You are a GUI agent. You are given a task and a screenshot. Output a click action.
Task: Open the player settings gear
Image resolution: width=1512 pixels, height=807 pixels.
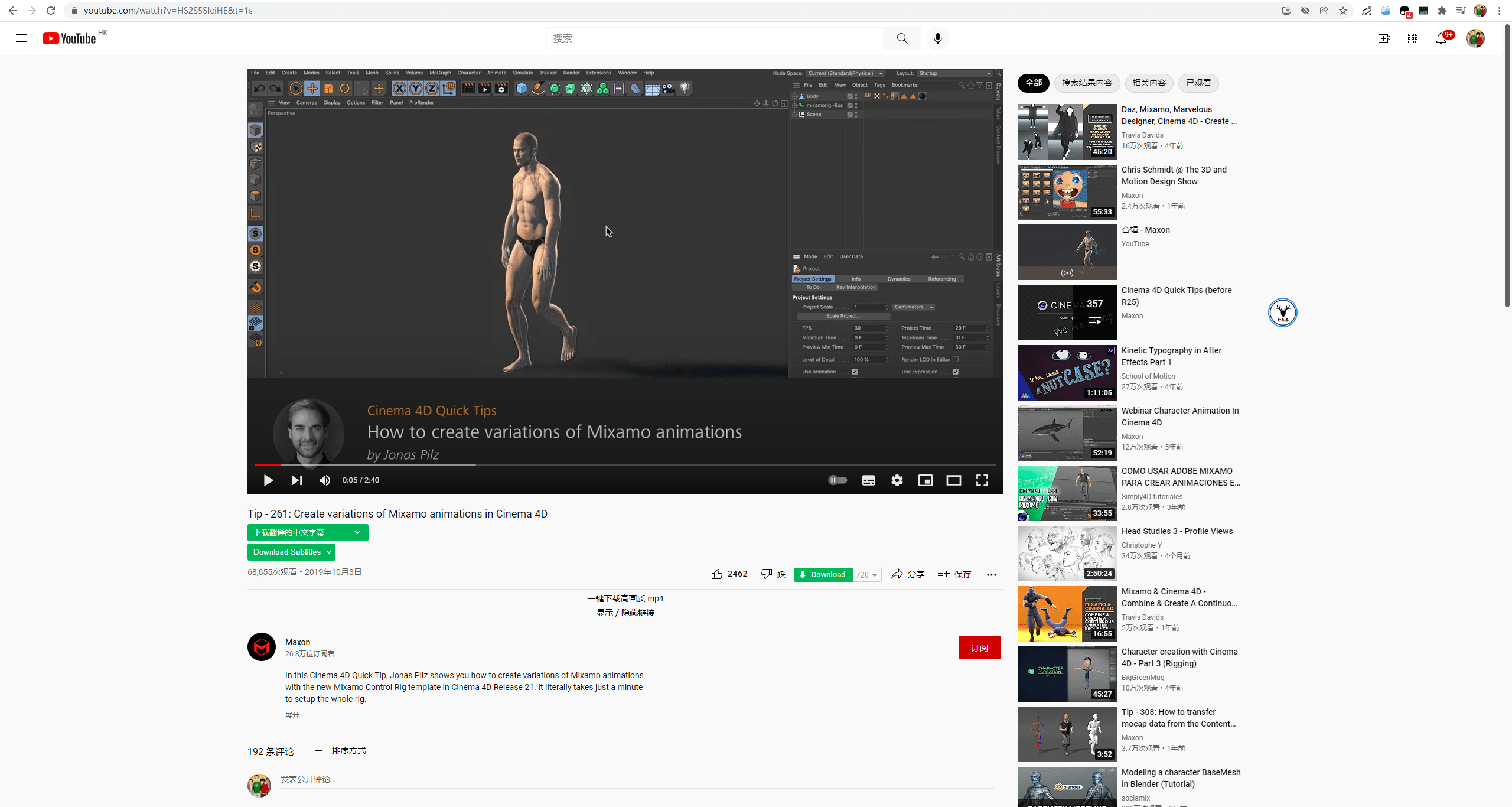(897, 480)
